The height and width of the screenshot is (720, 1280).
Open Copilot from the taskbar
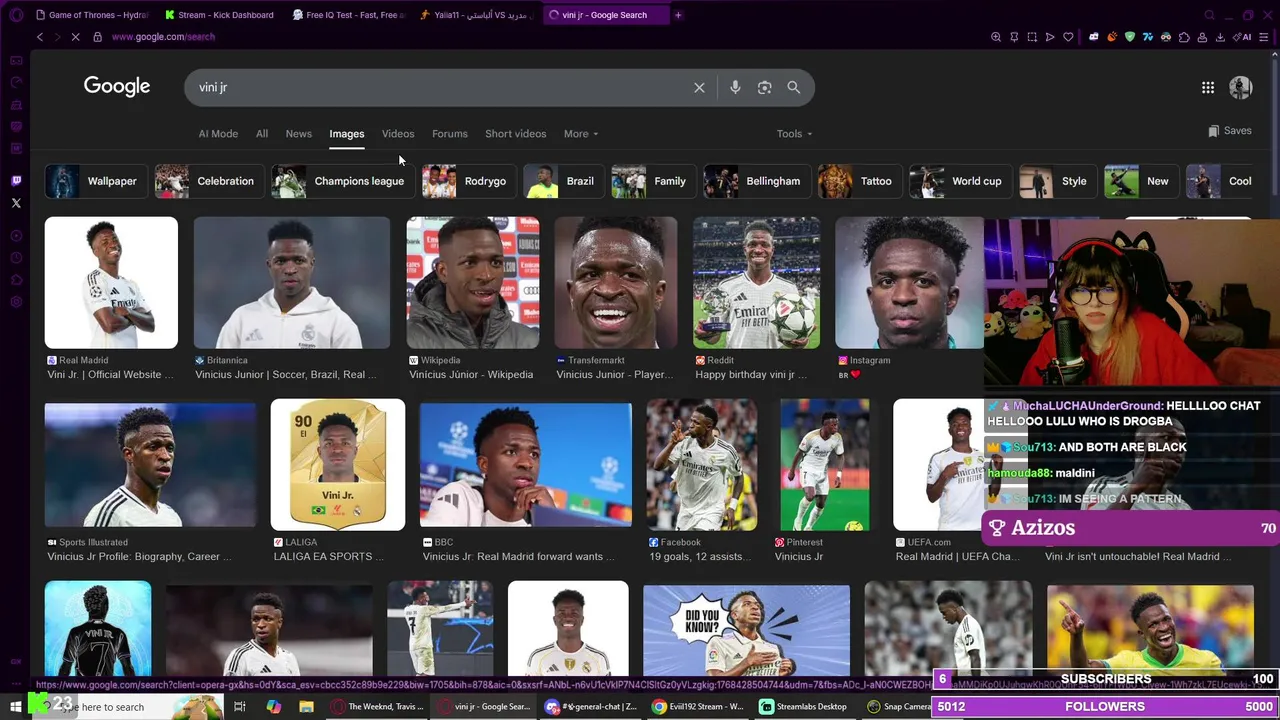(x=273, y=706)
